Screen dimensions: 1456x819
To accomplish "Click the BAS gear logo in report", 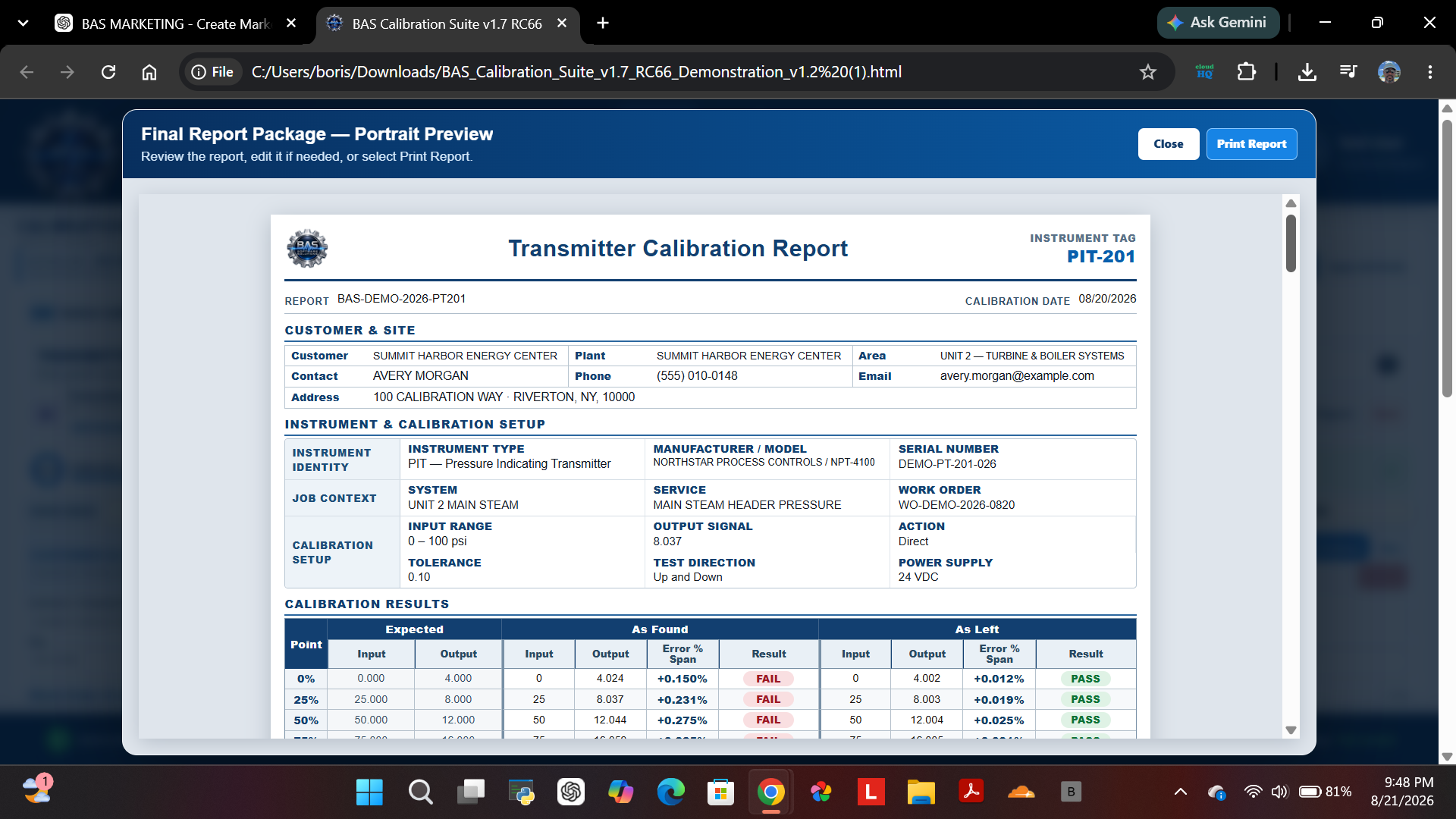I will (x=307, y=248).
